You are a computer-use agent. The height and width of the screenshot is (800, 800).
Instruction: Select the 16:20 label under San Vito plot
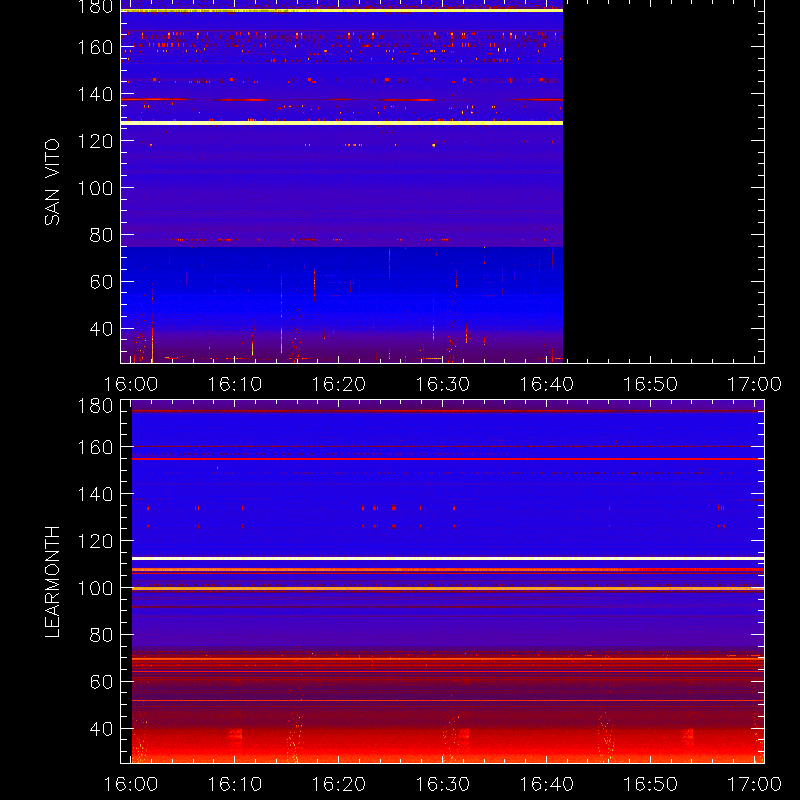[339, 384]
